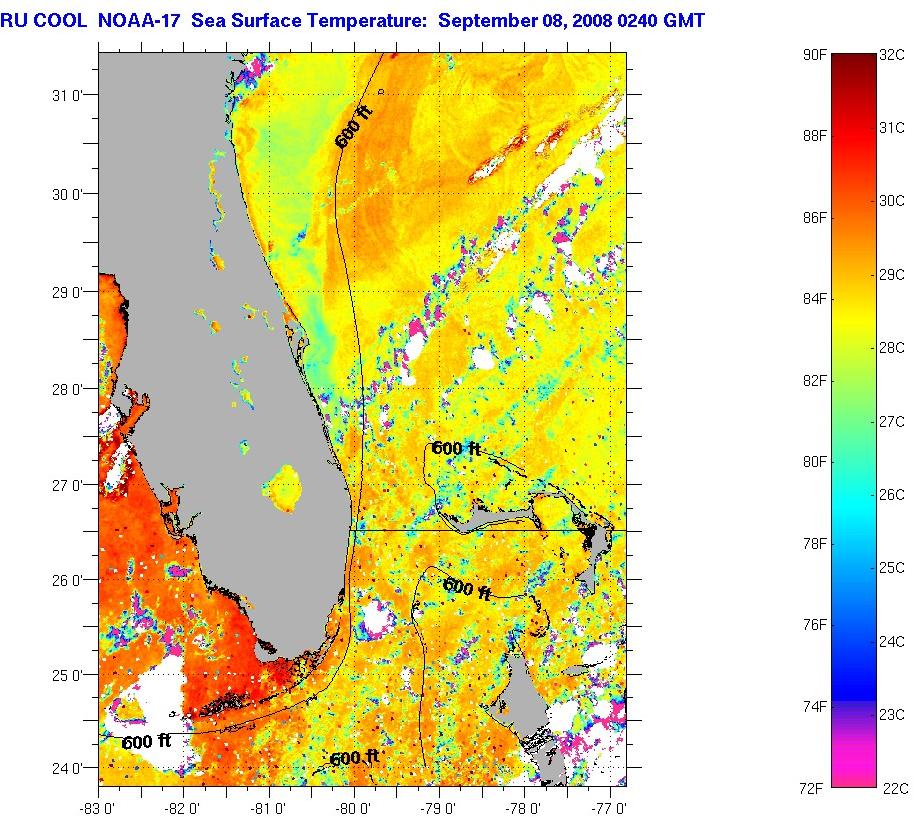Click the '25C' colorbar label
The image size is (913, 817).
pyautogui.click(x=891, y=568)
